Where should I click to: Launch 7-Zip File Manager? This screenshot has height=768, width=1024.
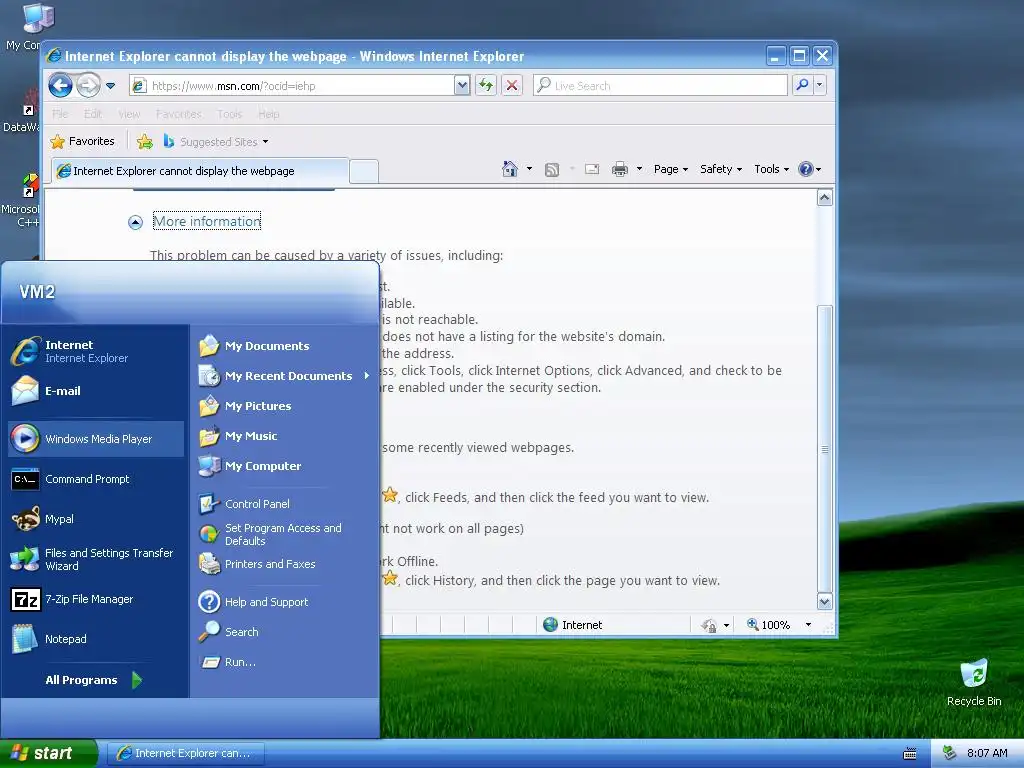(96, 599)
